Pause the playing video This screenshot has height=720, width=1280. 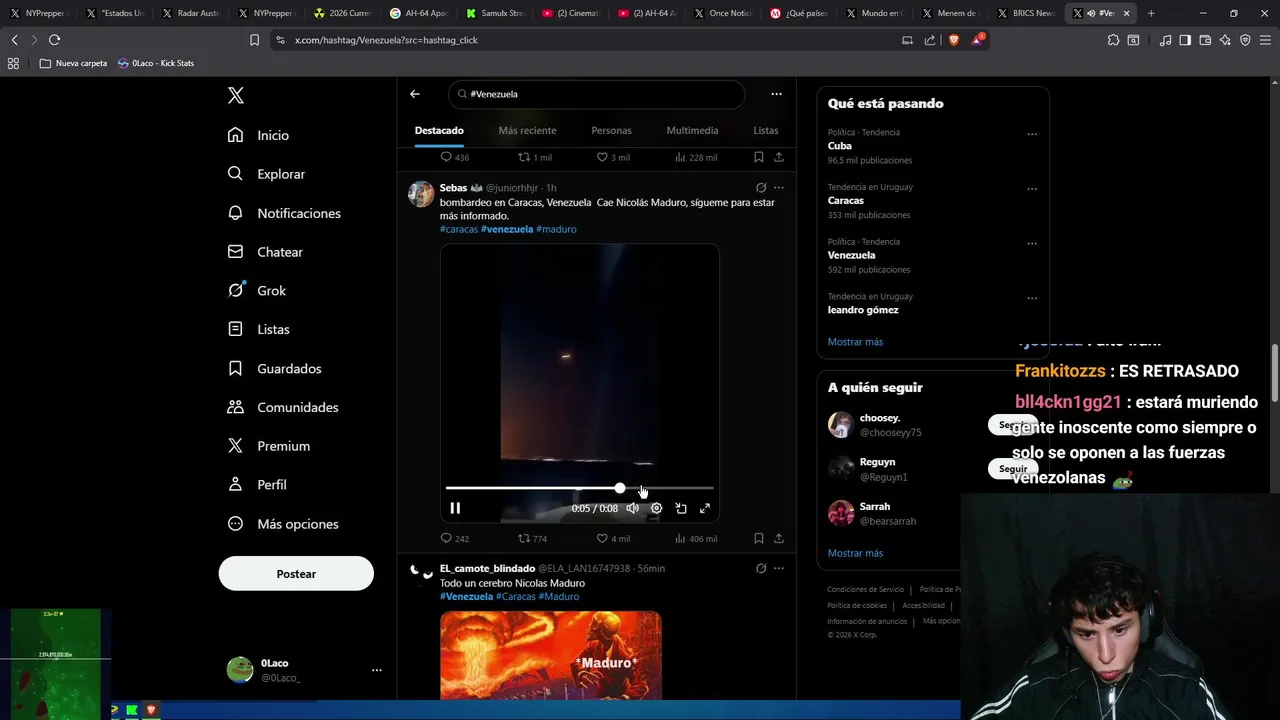(455, 508)
